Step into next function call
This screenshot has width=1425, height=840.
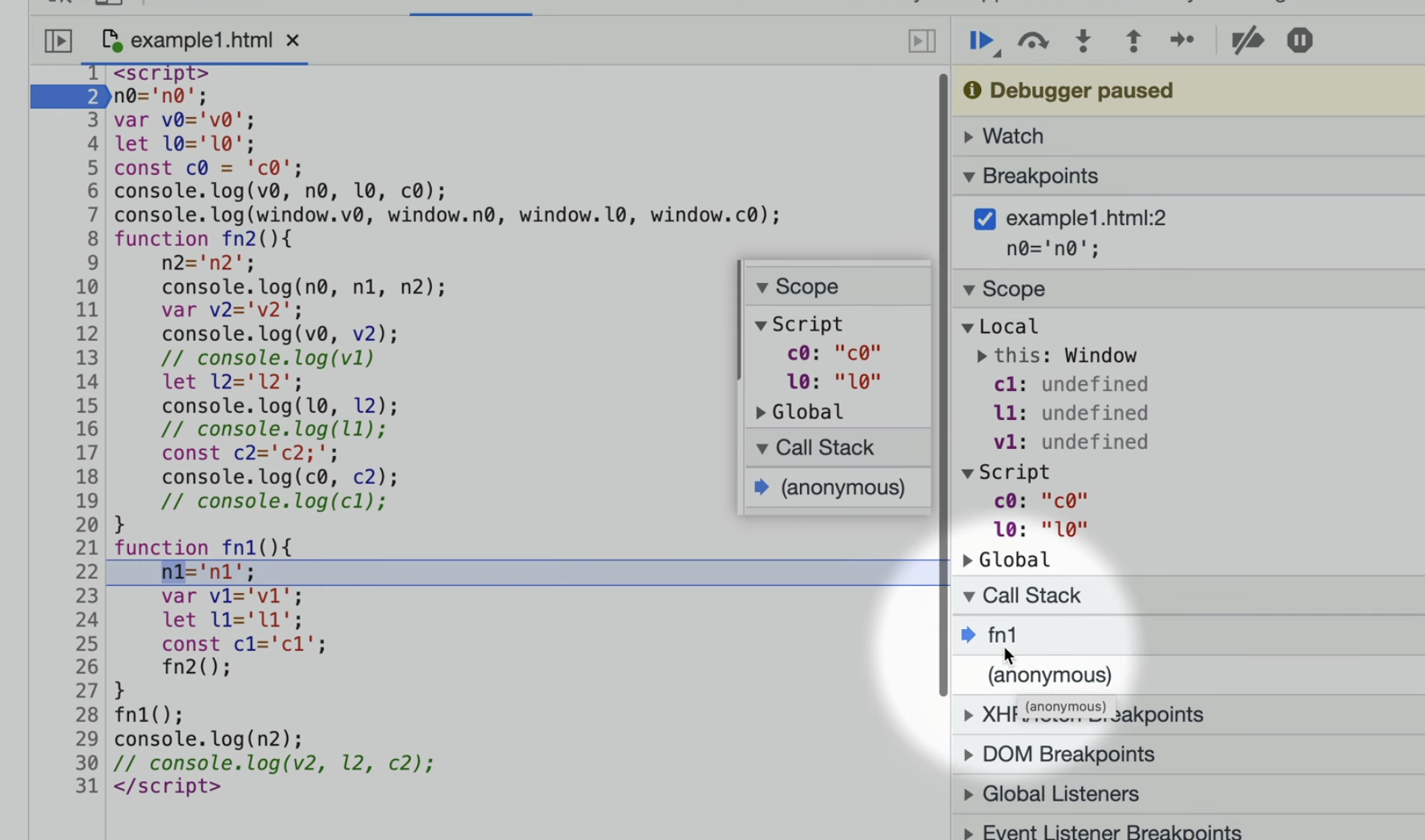pos(1083,40)
